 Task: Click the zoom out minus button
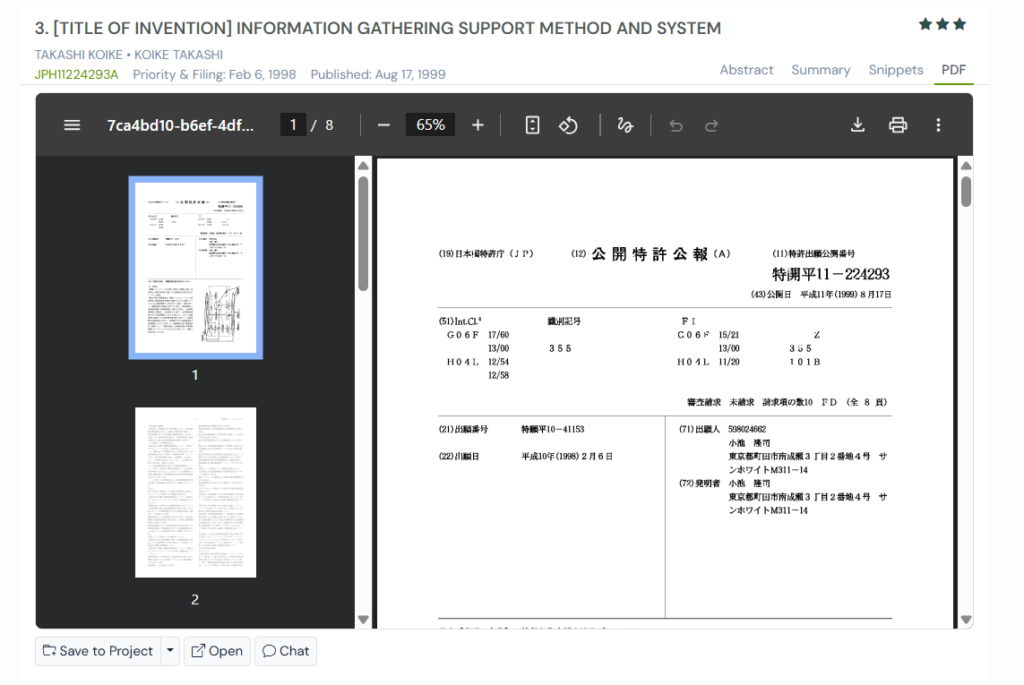[384, 125]
